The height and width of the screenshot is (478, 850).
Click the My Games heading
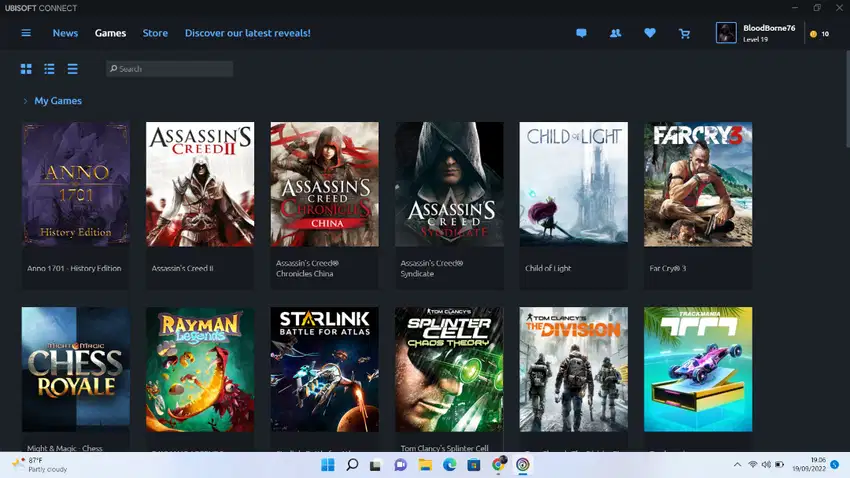coord(58,101)
